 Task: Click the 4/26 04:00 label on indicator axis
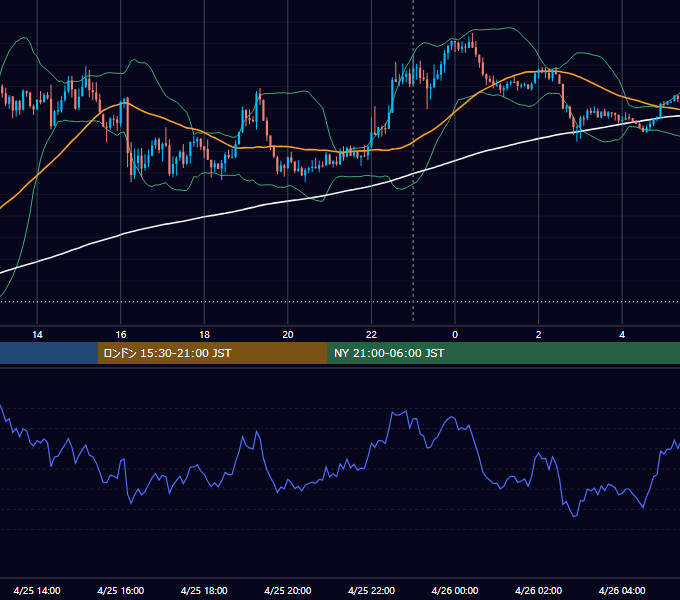622,590
